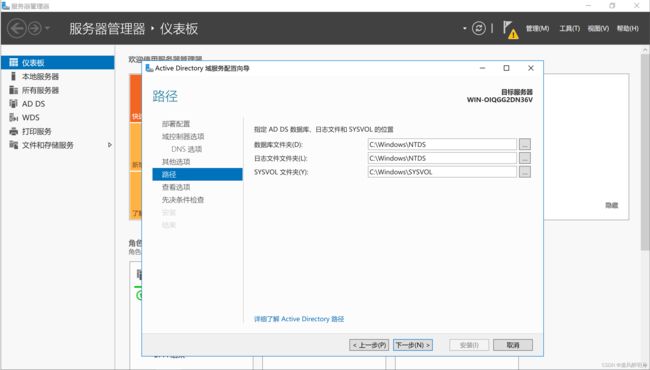This screenshot has width=650, height=370.
Task: Open the navigation history dropdown arrow
Action: (47, 29)
